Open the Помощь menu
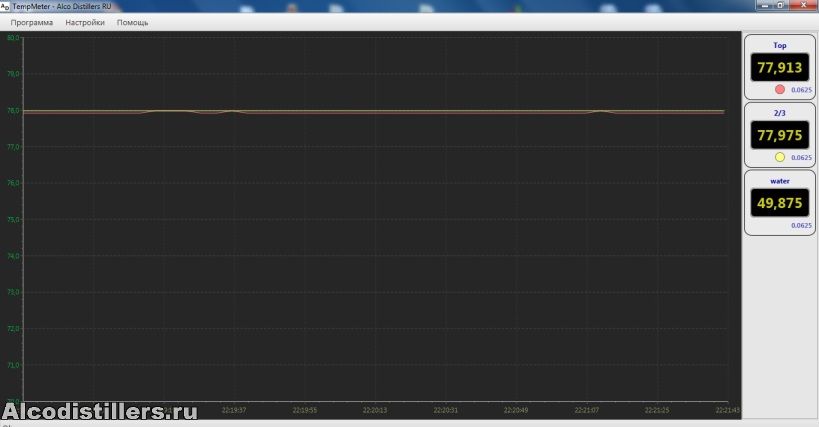 pyautogui.click(x=132, y=22)
